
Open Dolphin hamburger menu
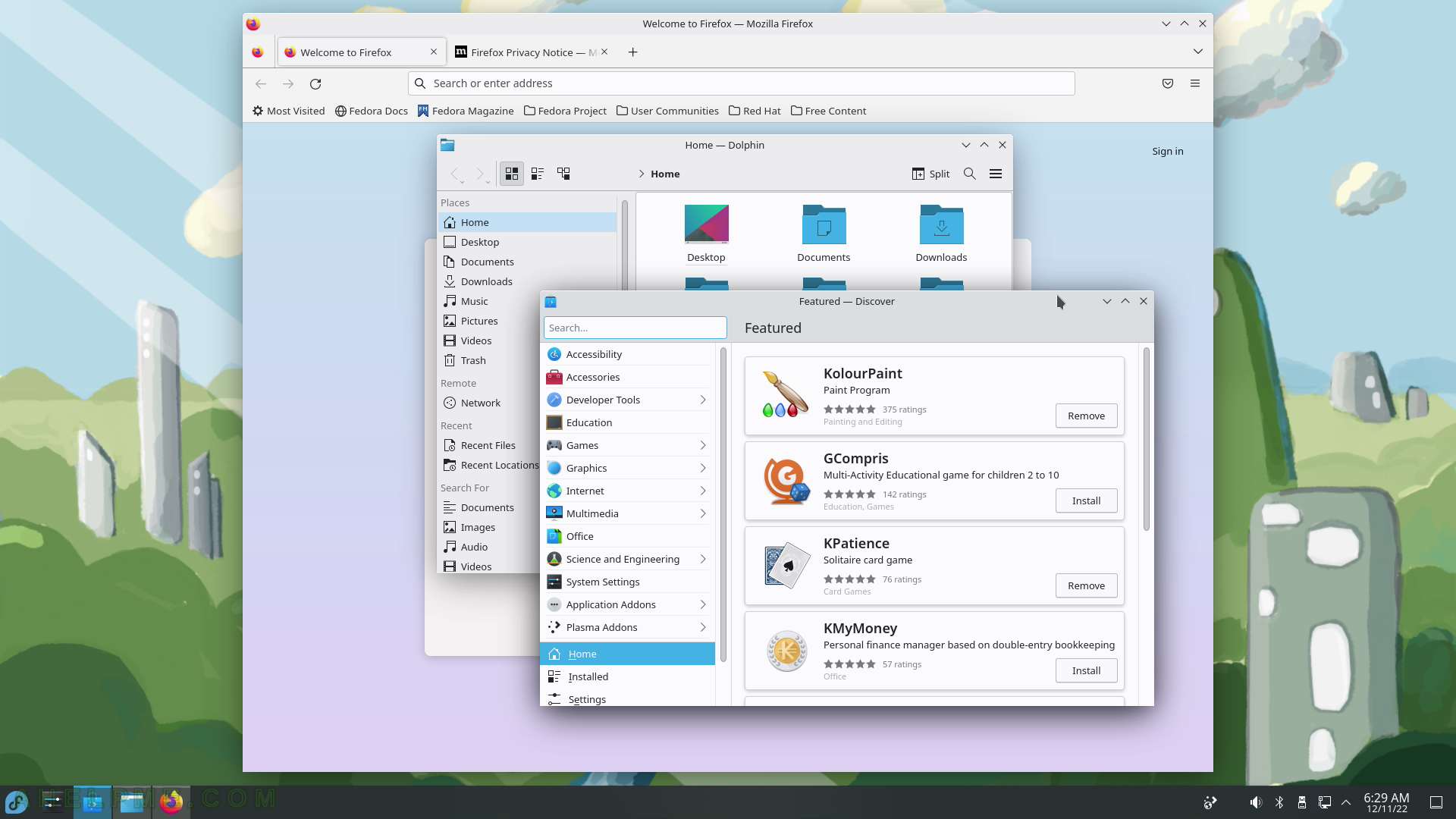[996, 174]
